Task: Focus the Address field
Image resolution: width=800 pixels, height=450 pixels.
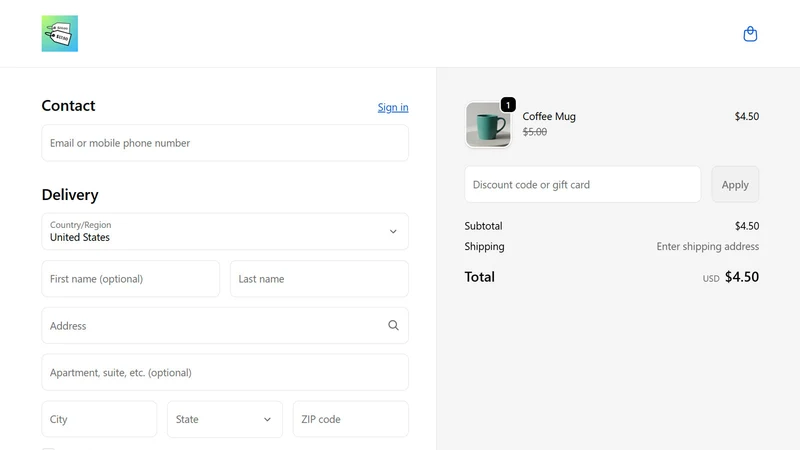Action: pyautogui.click(x=225, y=326)
